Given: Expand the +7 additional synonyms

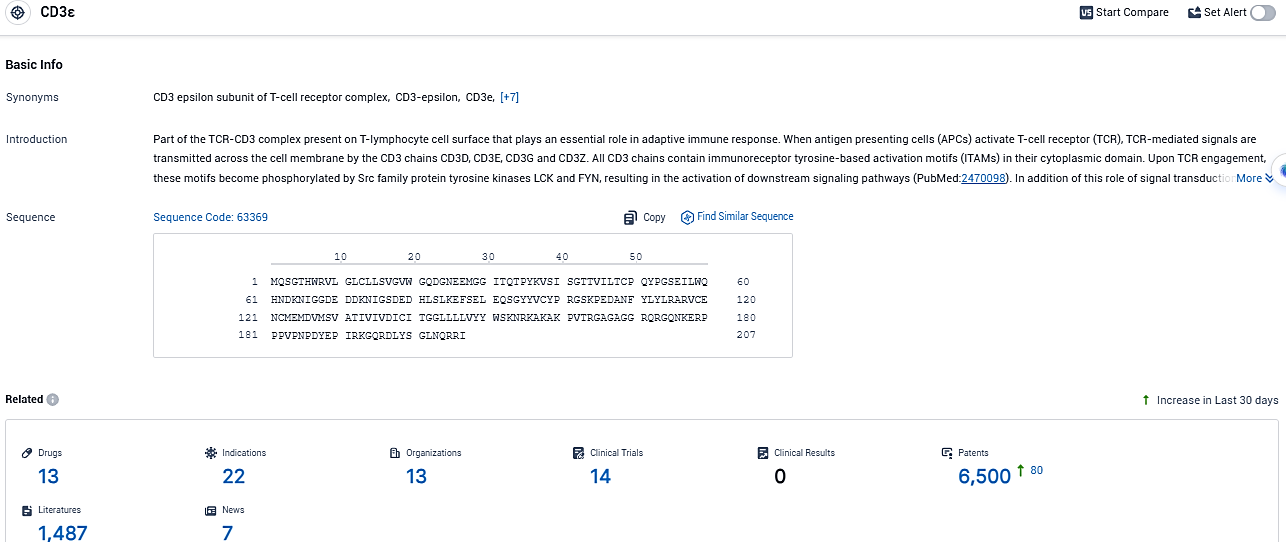Looking at the screenshot, I should click(x=509, y=97).
